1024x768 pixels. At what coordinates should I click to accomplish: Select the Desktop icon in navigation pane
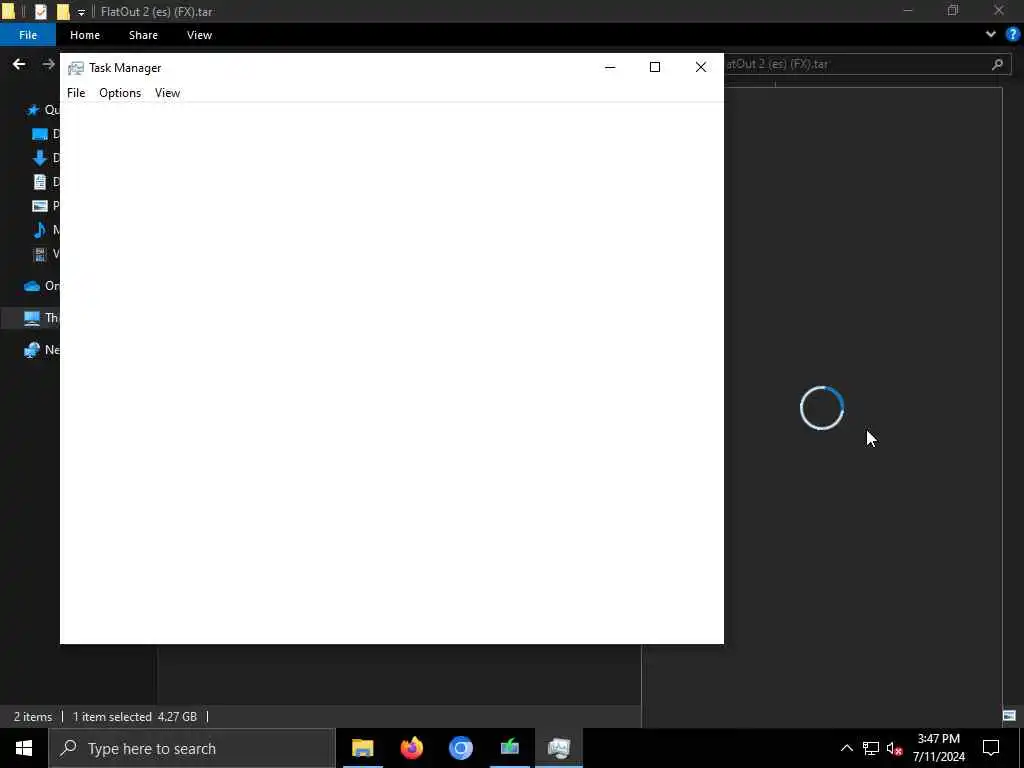(40, 134)
